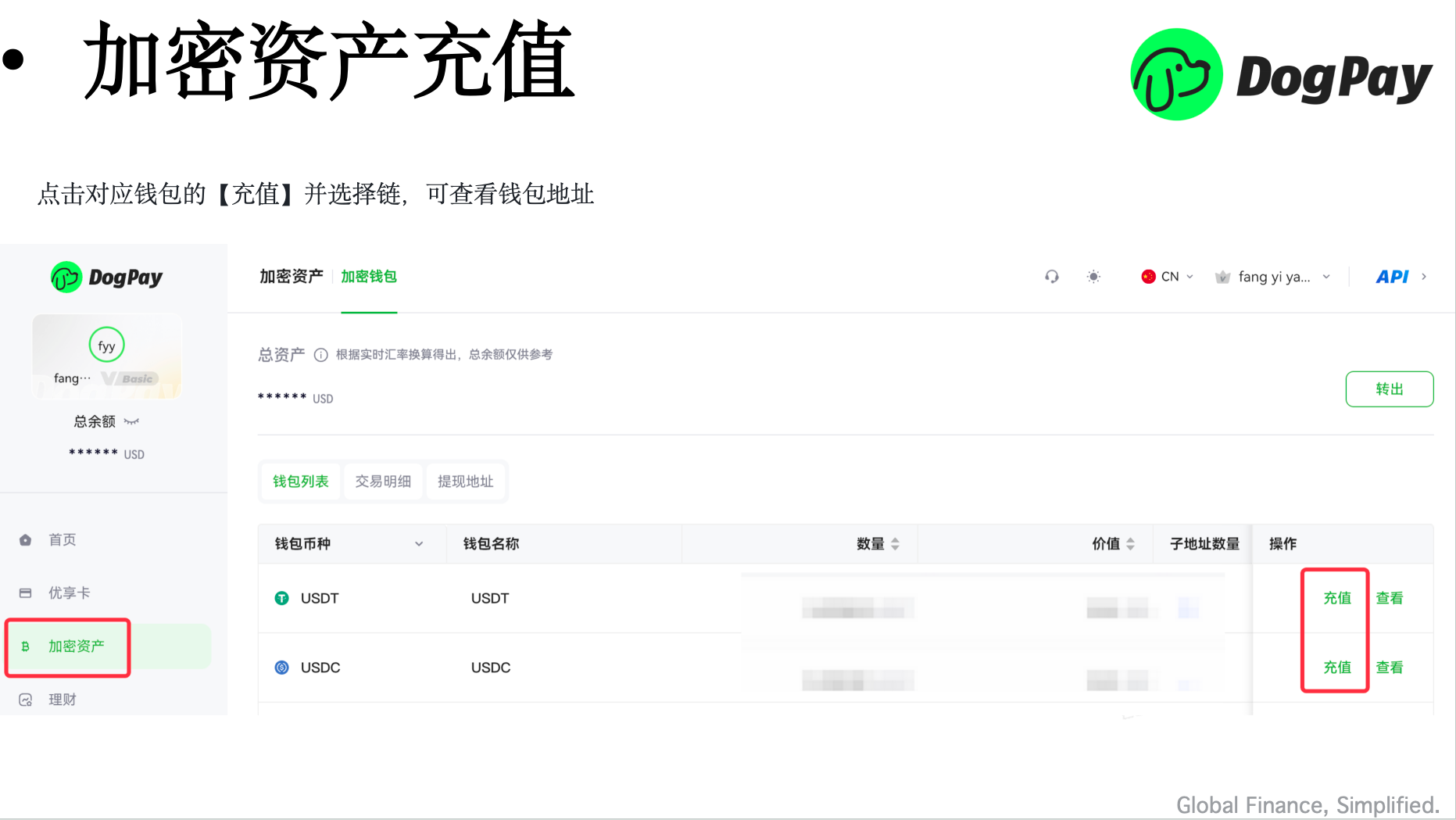Toggle balance visibility eye icon in sidebar
Viewport: 1456px width, 820px height.
pos(131,422)
